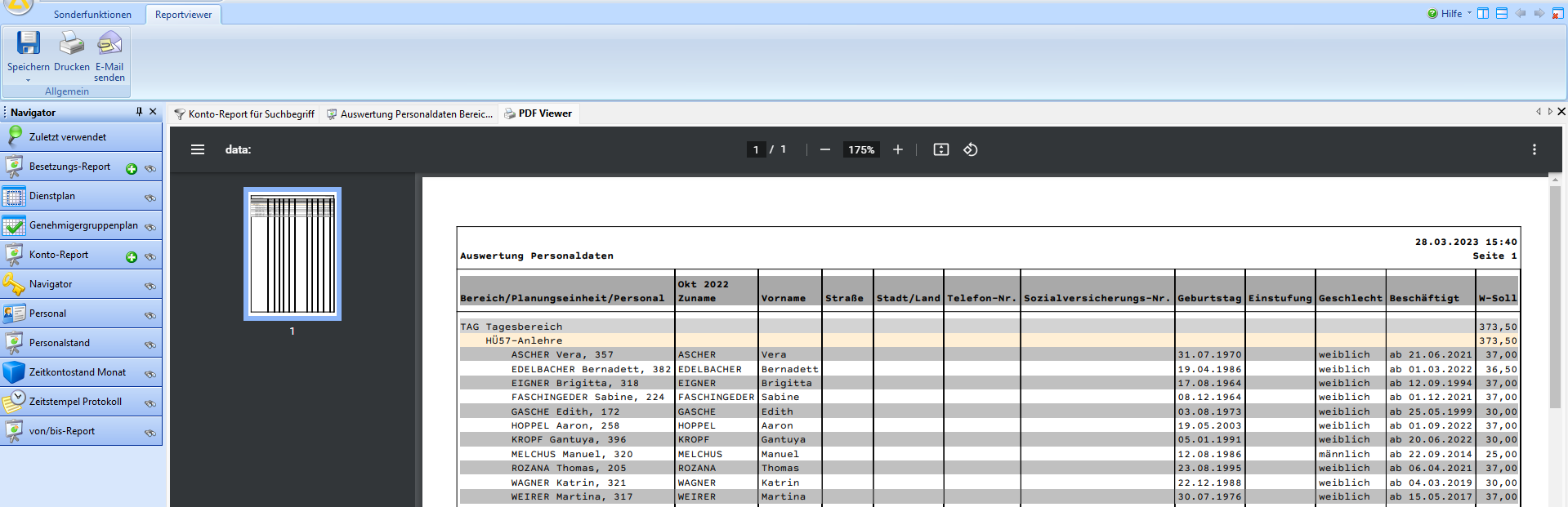Open the PDF viewer more actions menu

1534,149
